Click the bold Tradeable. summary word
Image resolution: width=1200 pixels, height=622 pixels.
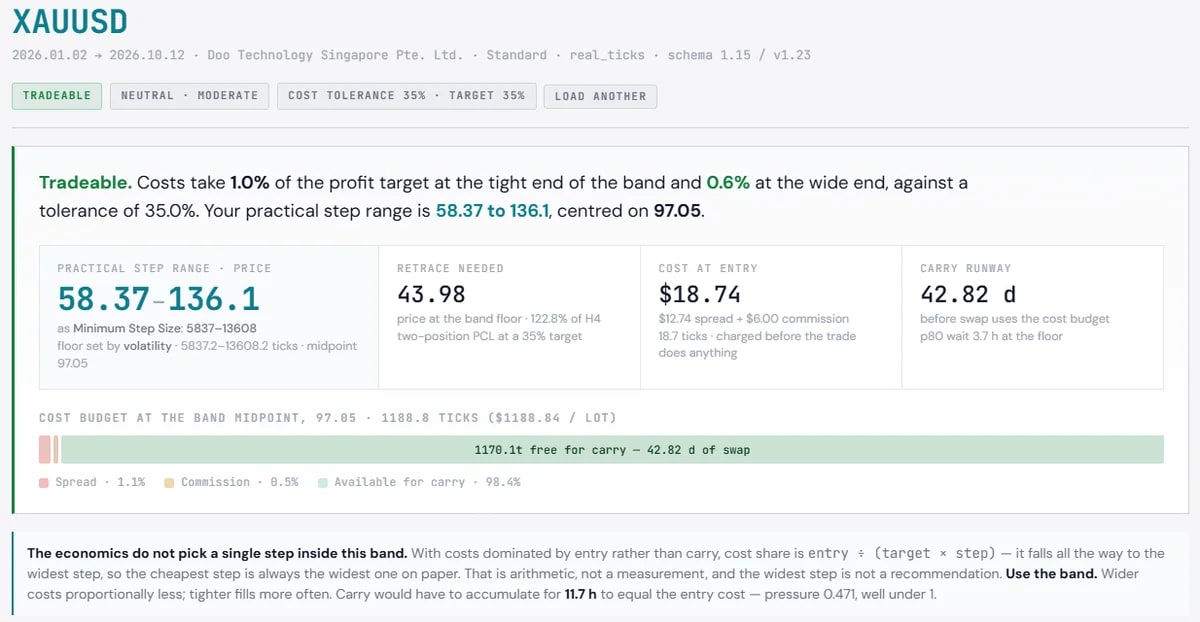point(85,183)
